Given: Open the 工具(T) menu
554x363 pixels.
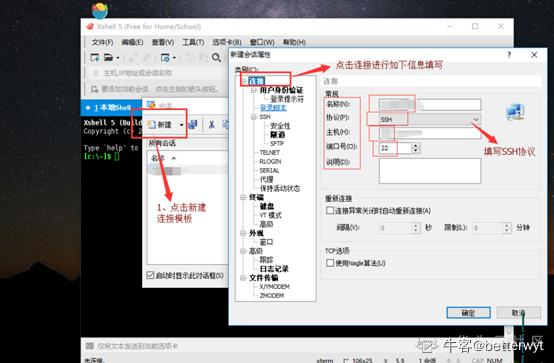Looking at the screenshot, I should tap(193, 42).
